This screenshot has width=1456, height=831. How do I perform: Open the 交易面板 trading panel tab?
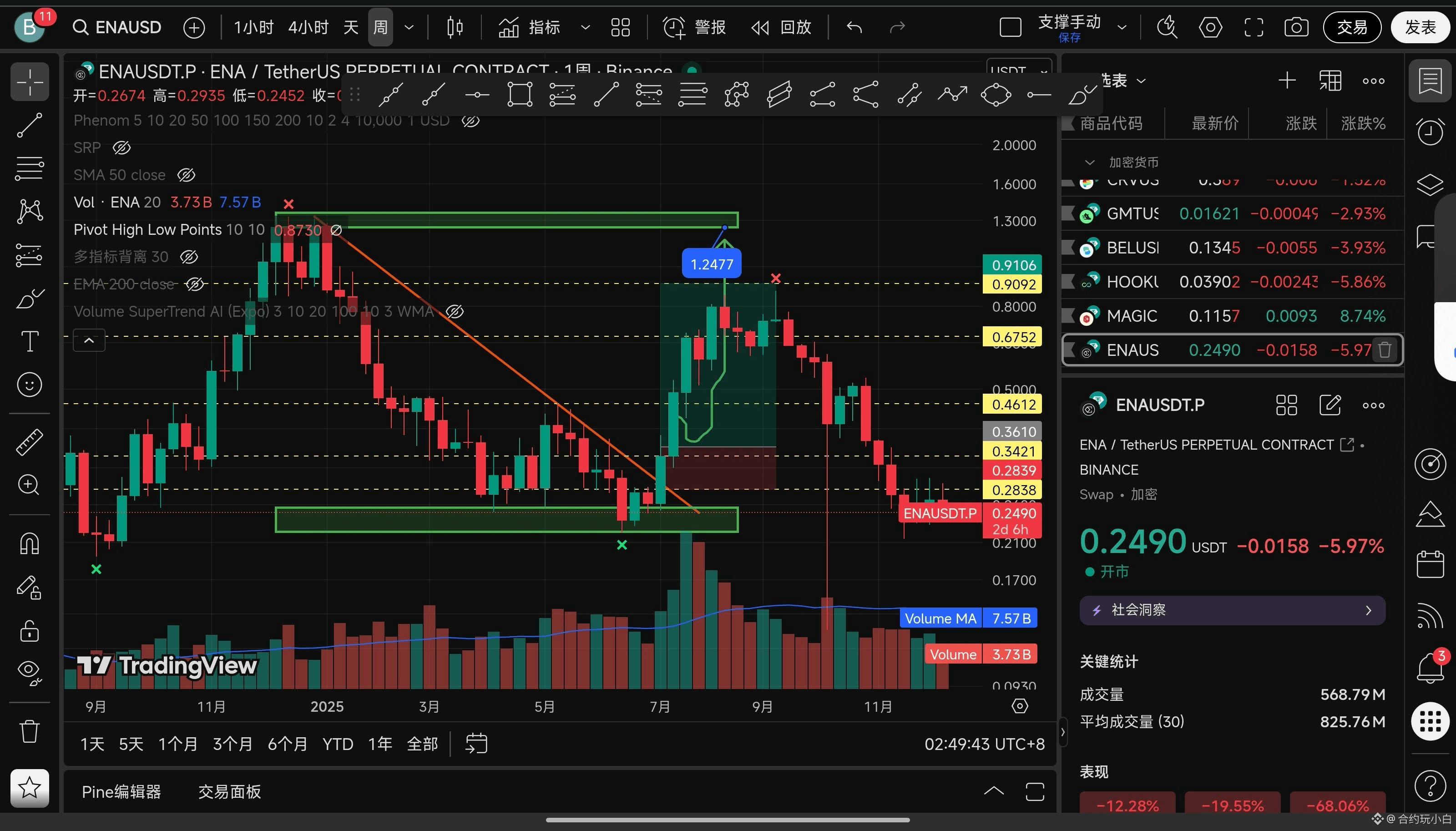[x=229, y=791]
